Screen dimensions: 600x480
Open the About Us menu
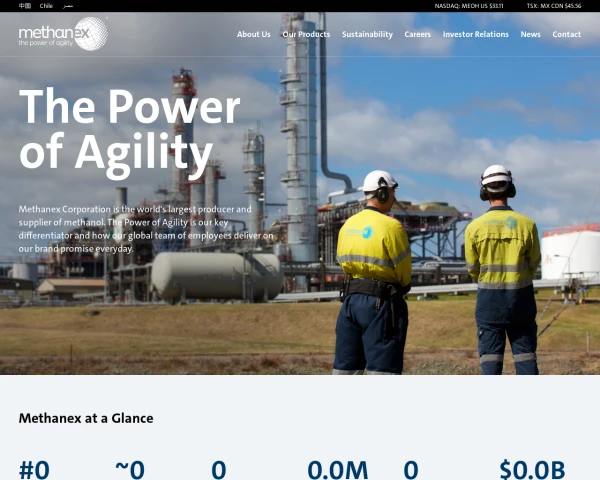pos(253,34)
